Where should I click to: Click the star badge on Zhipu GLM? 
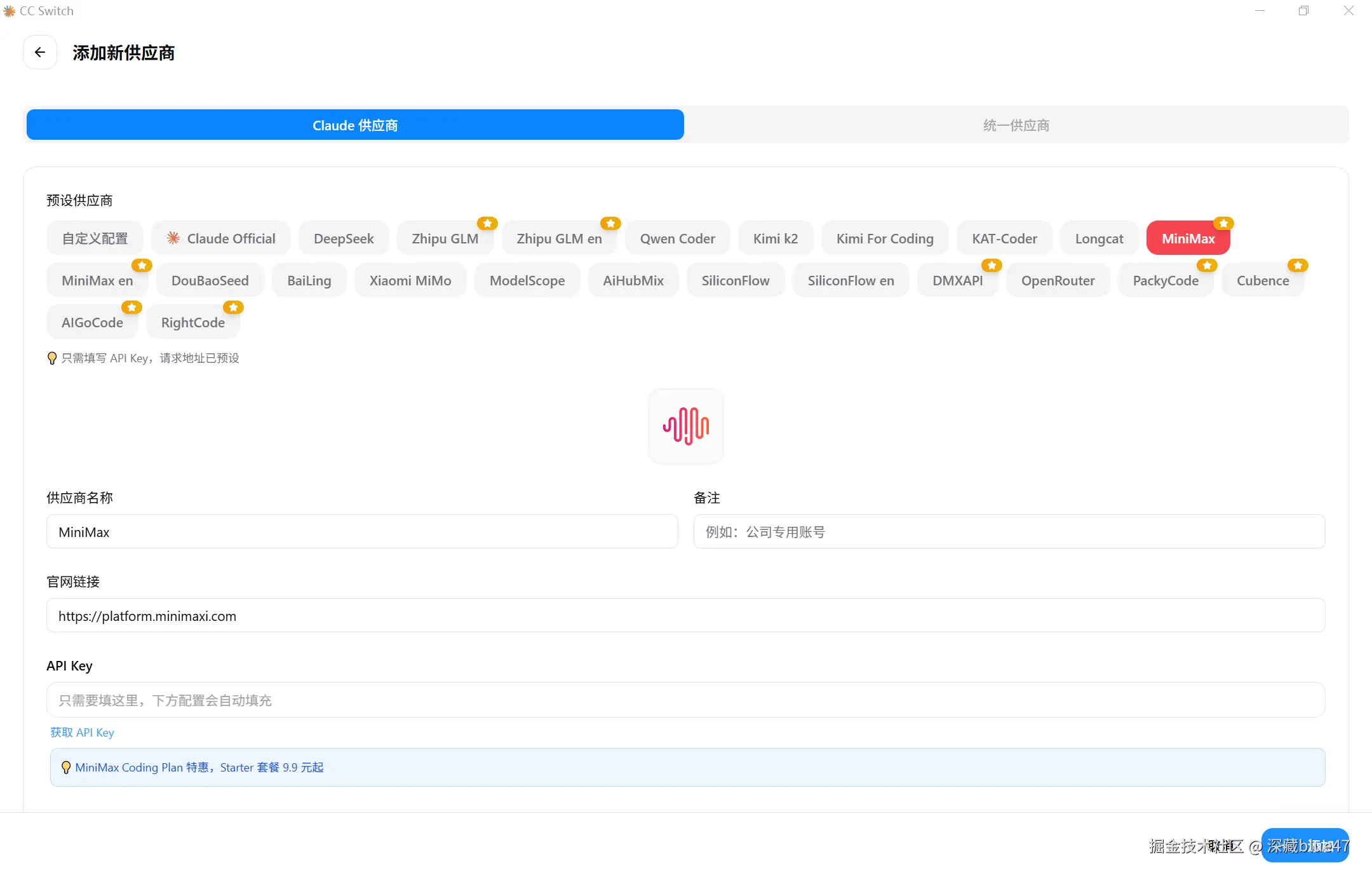pos(487,223)
